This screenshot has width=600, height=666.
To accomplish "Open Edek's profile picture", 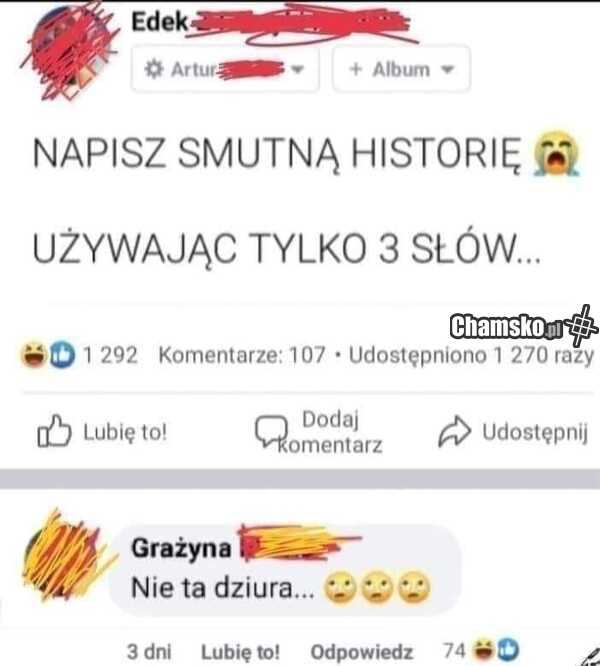I will tap(71, 52).
